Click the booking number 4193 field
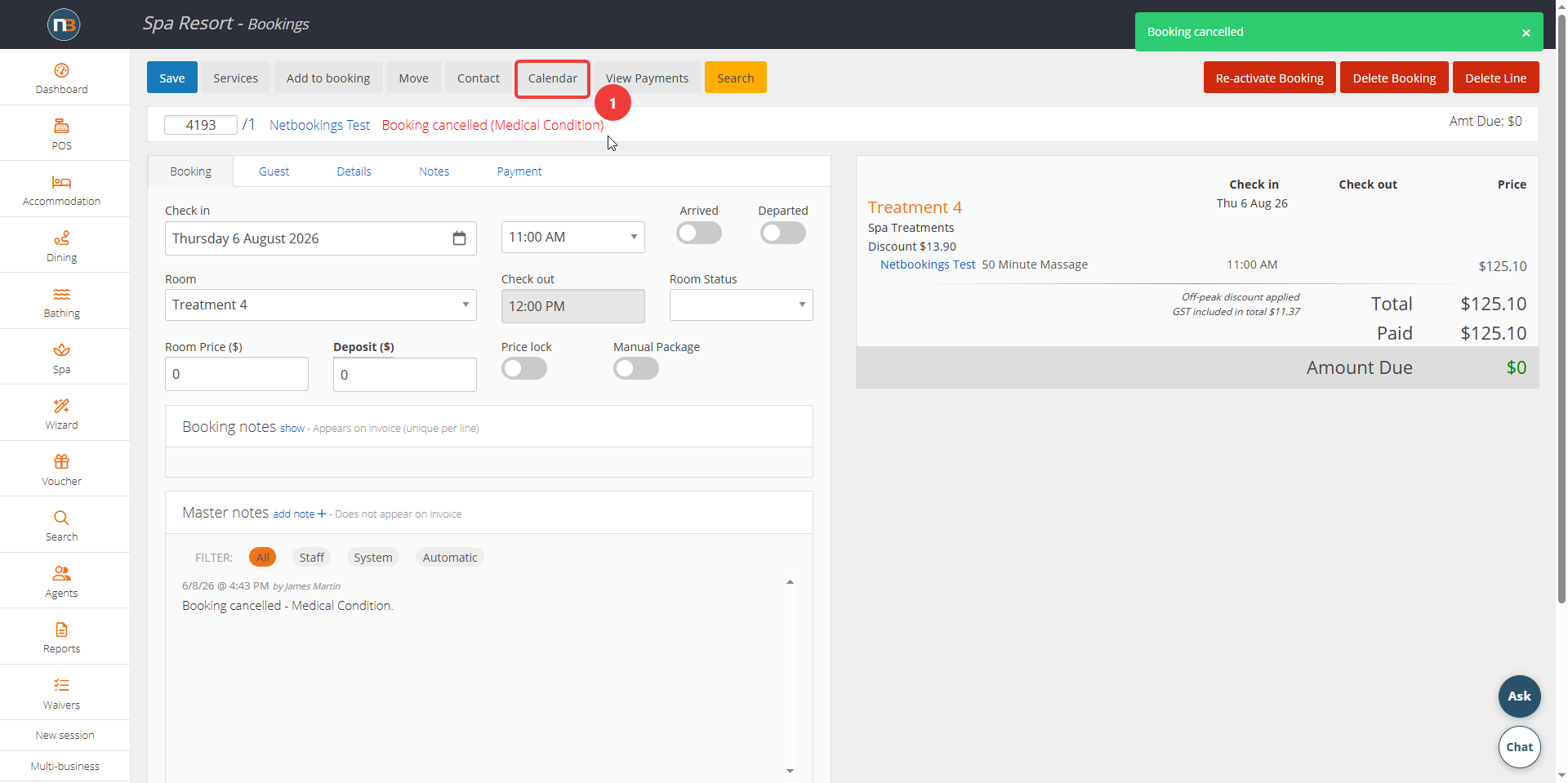 pyautogui.click(x=201, y=125)
